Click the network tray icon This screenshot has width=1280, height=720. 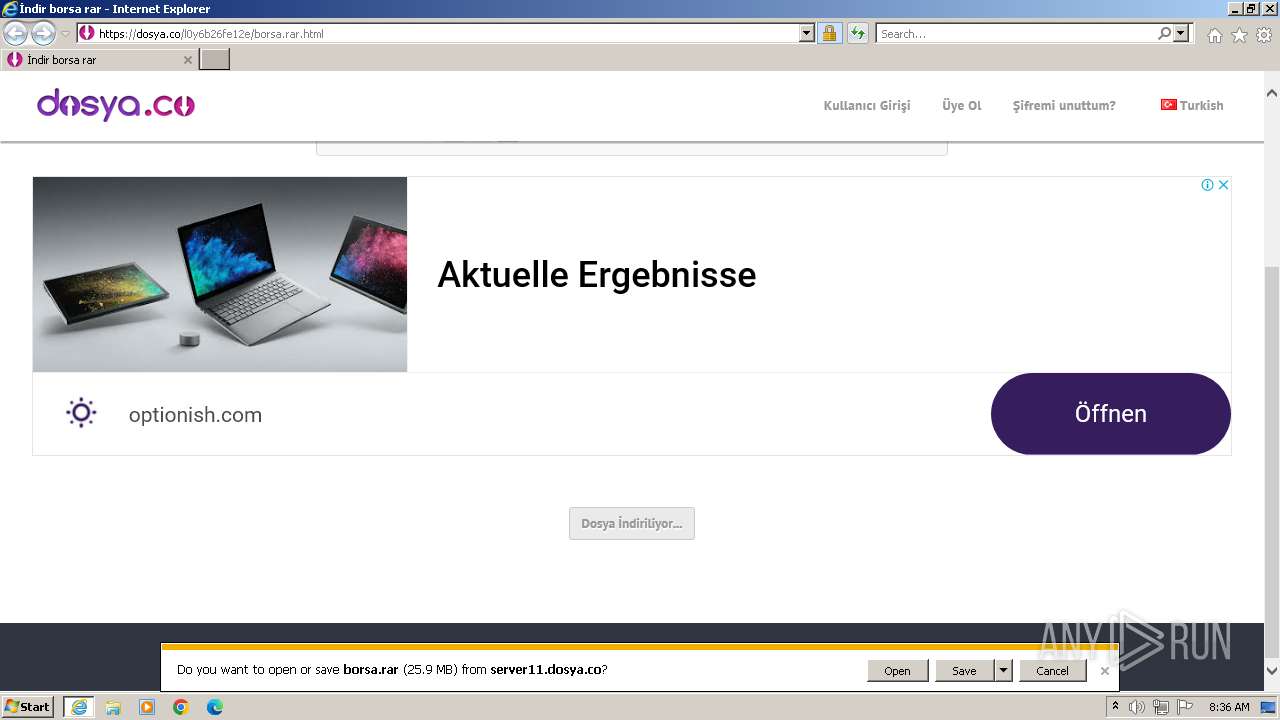click(1160, 707)
